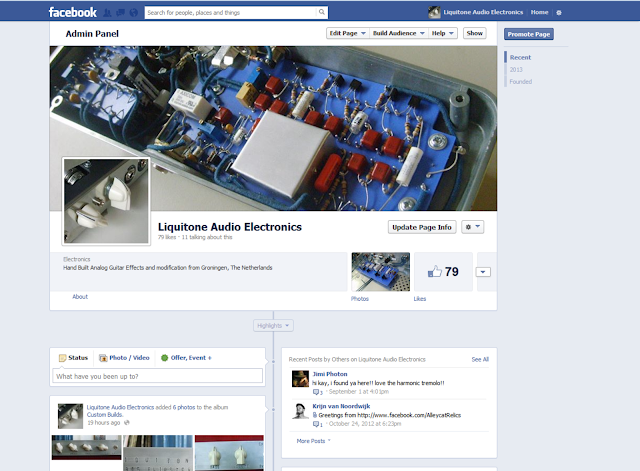Viewport: 640px width, 471px height.
Task: Open the Photos link
Action: coord(360,299)
